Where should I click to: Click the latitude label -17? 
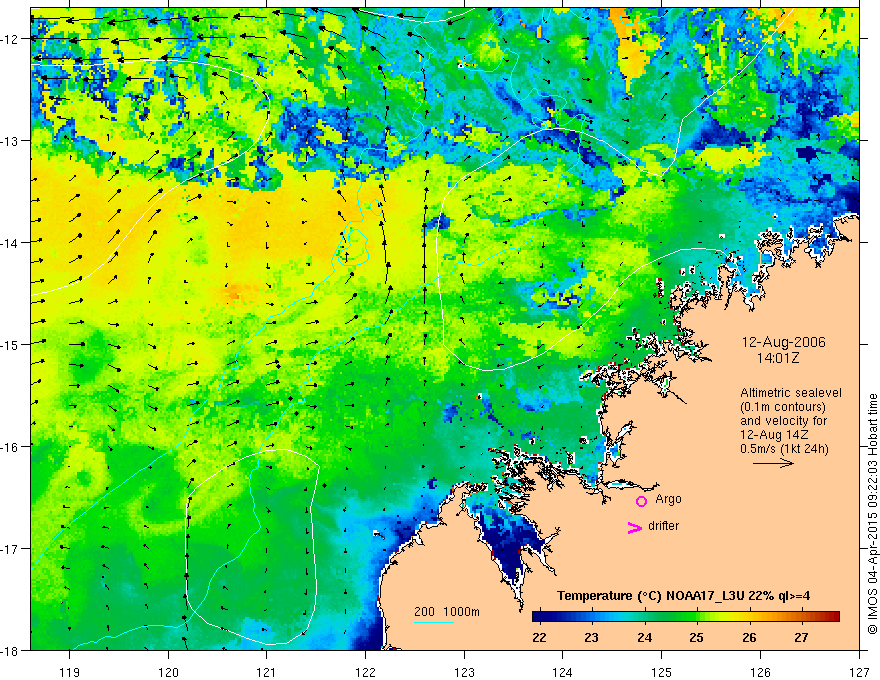click(10, 549)
